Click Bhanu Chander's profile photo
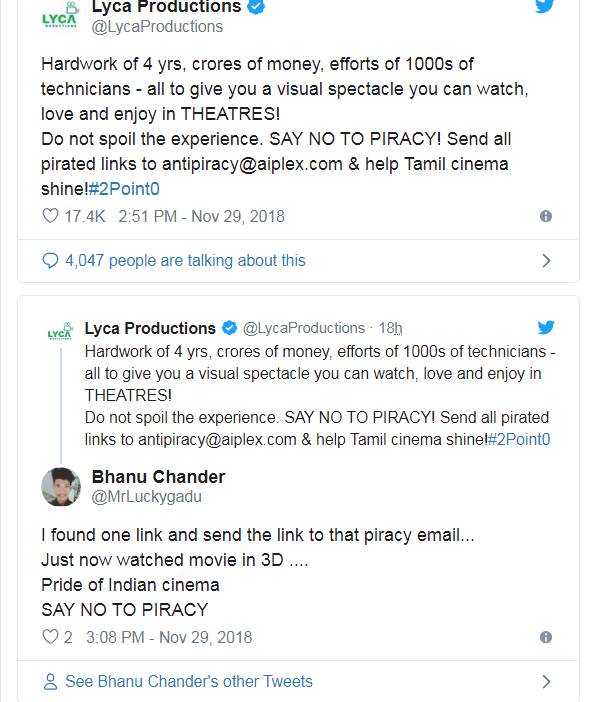 61,487
